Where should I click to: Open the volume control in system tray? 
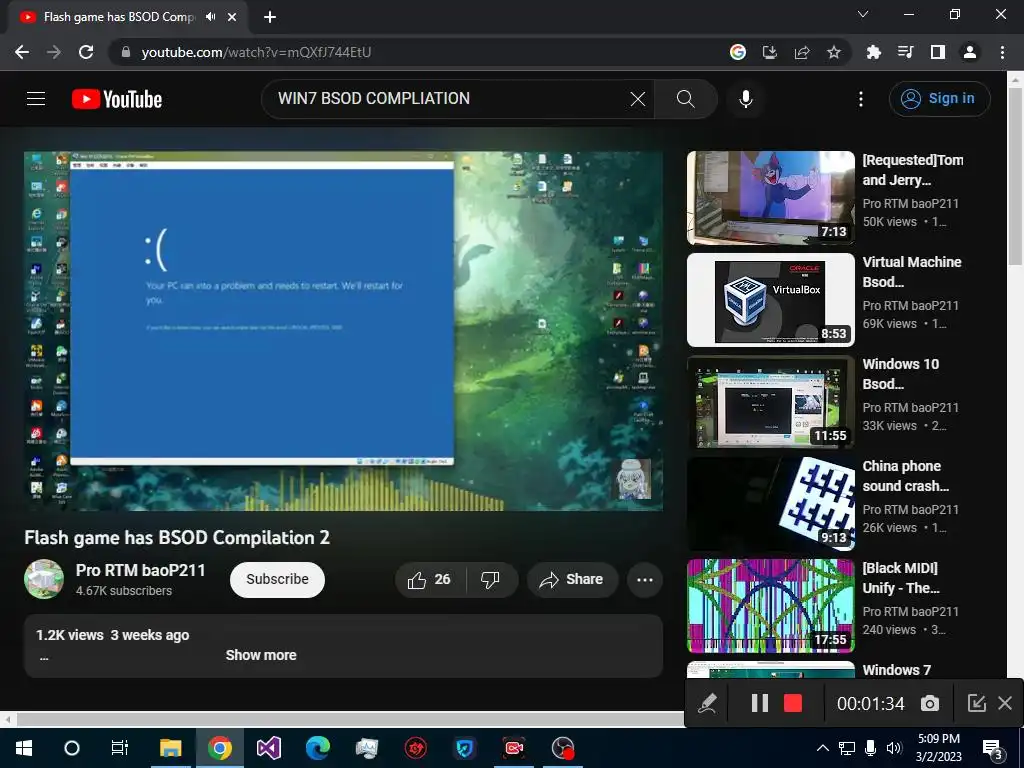click(x=894, y=748)
